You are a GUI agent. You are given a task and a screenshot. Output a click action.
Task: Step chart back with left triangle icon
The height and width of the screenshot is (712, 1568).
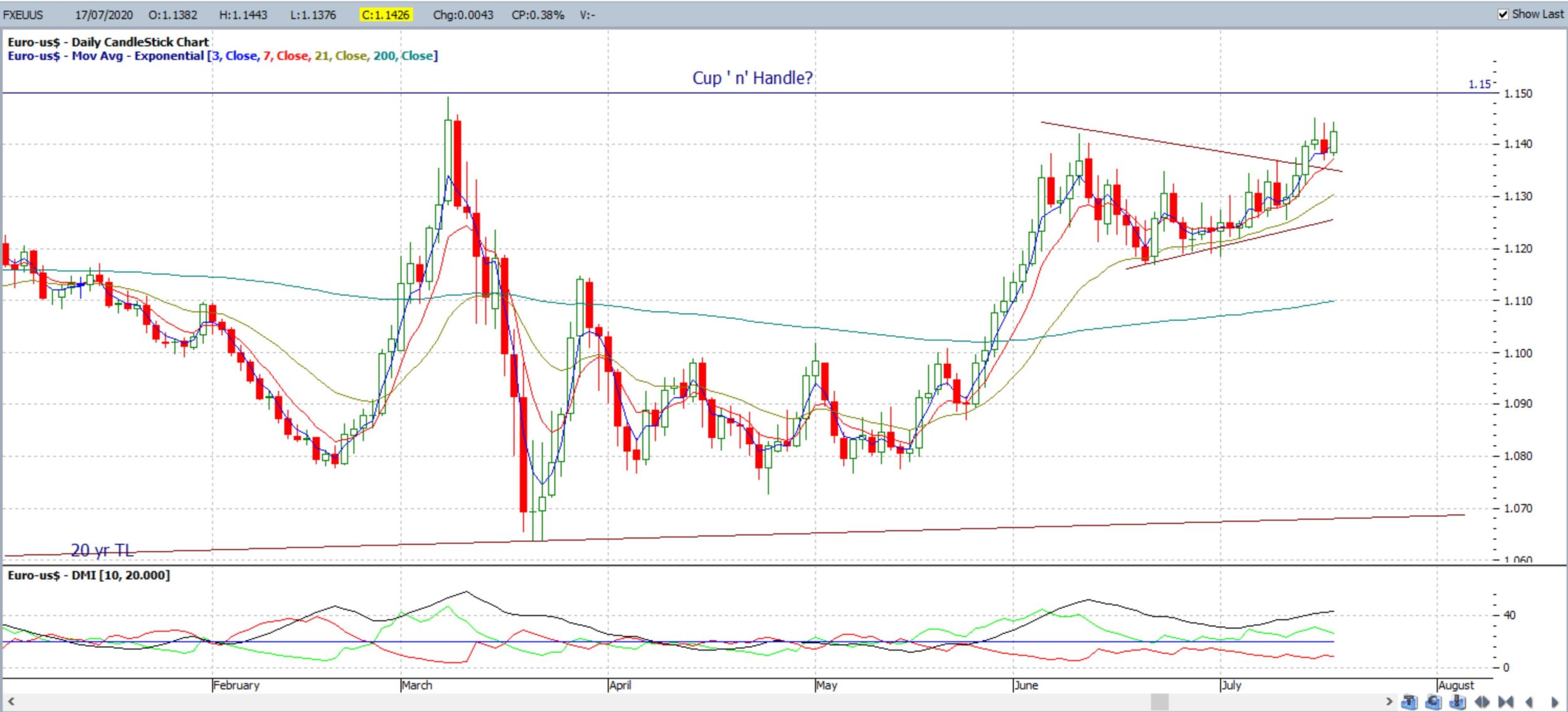(x=1529, y=701)
